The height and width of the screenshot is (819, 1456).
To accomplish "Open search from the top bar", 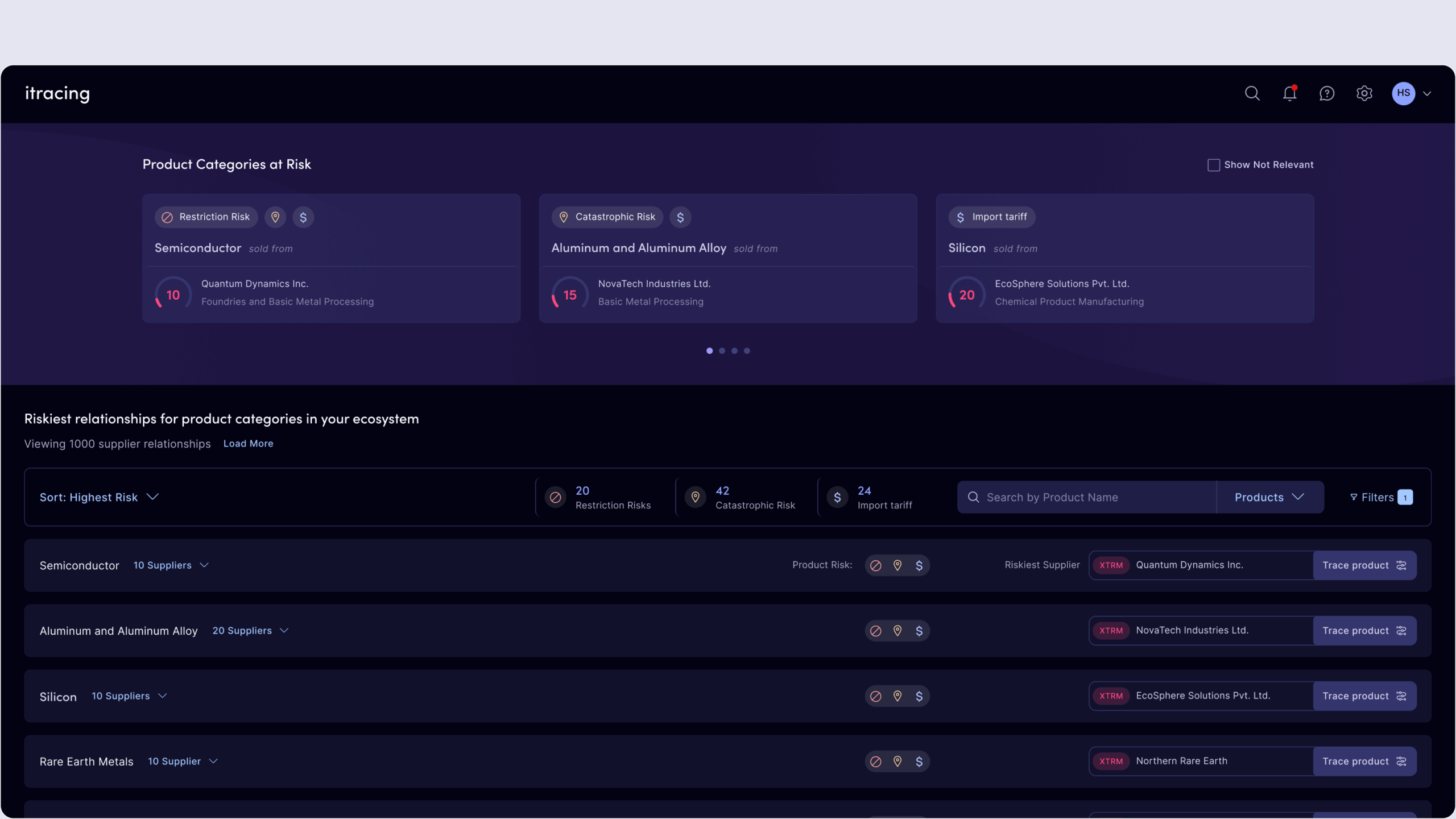I will pyautogui.click(x=1252, y=93).
